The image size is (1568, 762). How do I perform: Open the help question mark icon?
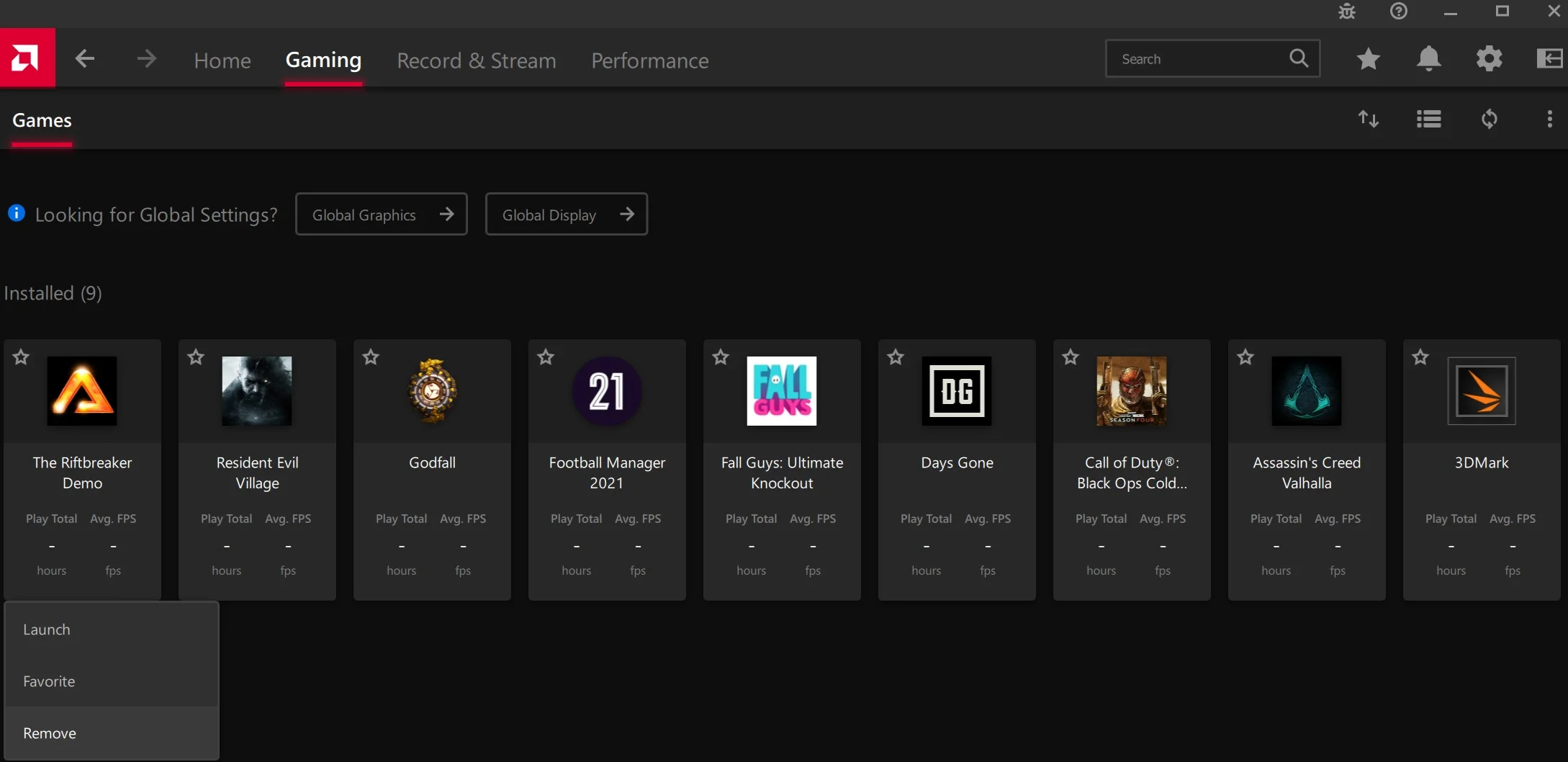[1398, 12]
